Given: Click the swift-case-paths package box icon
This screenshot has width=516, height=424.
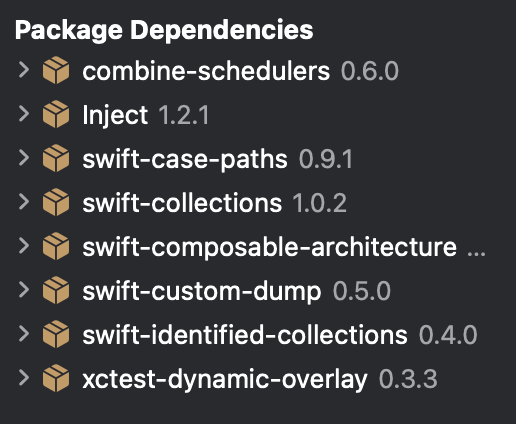Looking at the screenshot, I should (56, 158).
